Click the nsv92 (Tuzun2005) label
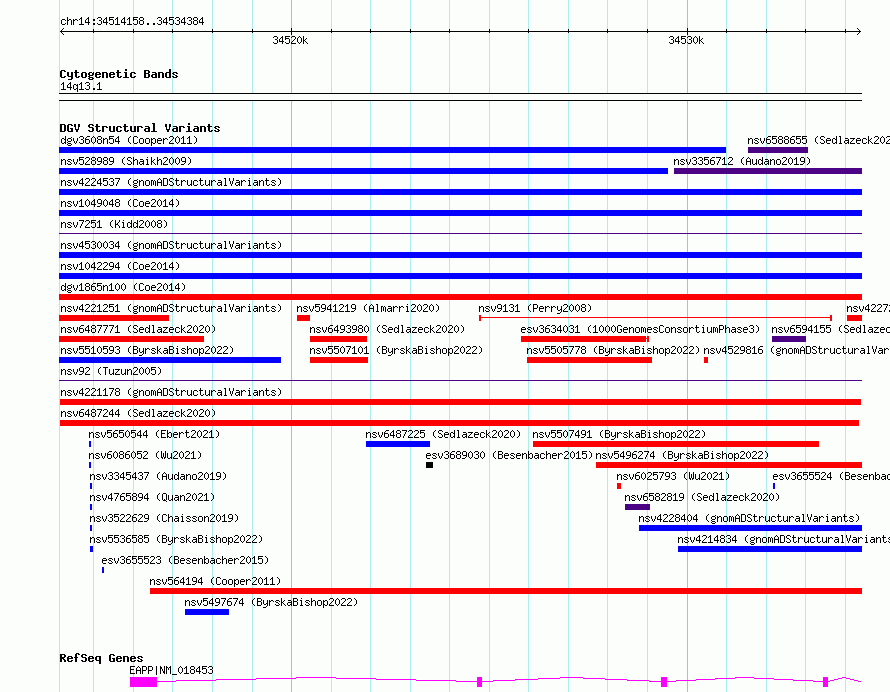Viewport: 890px width, 692px height. pyautogui.click(x=111, y=371)
